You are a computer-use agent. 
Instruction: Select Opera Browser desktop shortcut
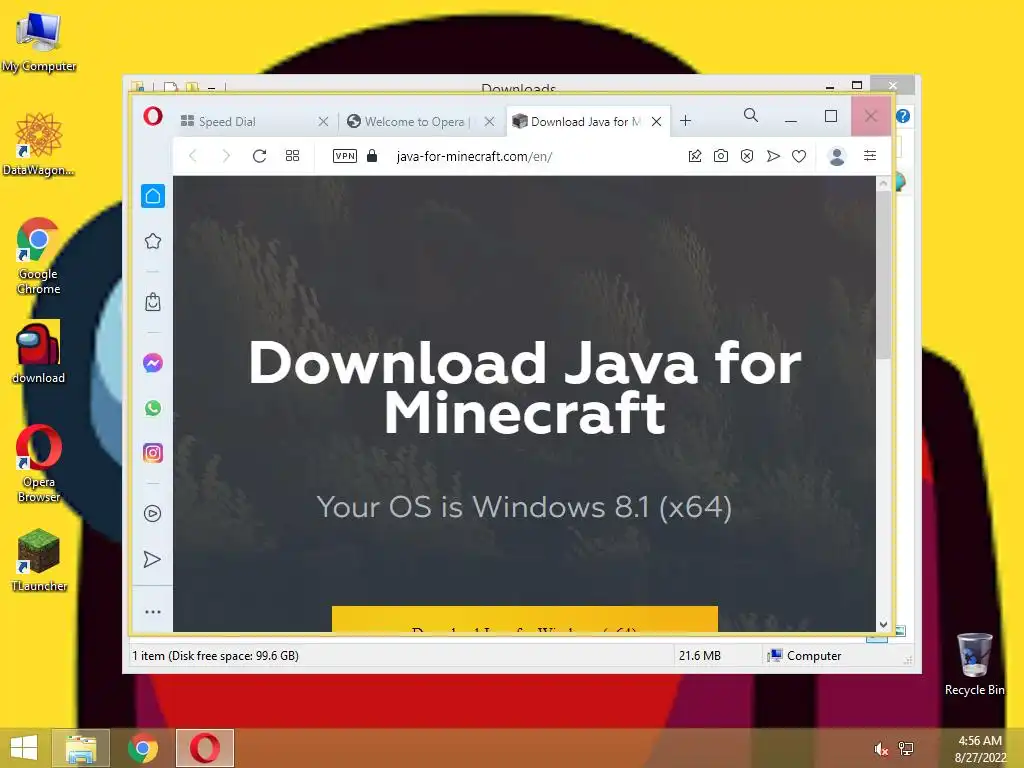39,464
